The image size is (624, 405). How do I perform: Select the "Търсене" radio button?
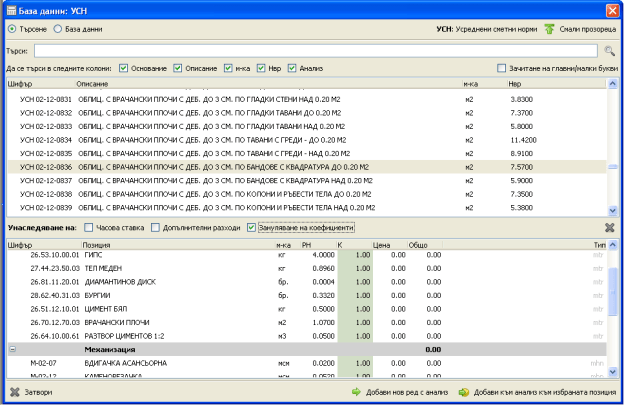tap(12, 30)
